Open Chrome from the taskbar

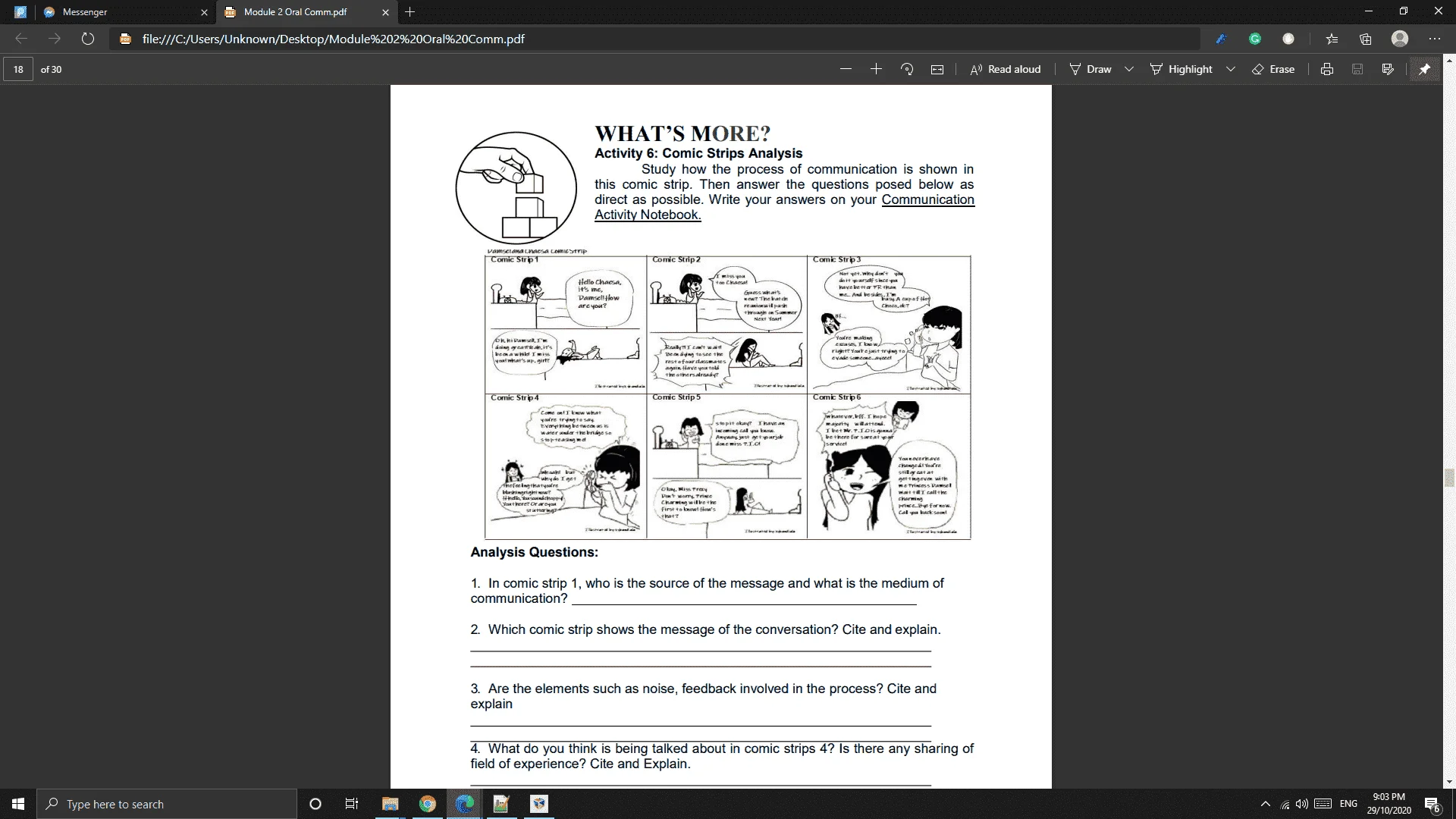[428, 804]
